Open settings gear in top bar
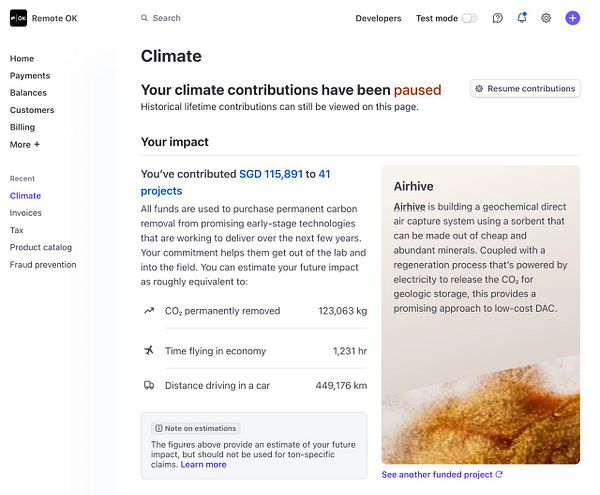Image resolution: width=600 pixels, height=495 pixels. pyautogui.click(x=546, y=18)
